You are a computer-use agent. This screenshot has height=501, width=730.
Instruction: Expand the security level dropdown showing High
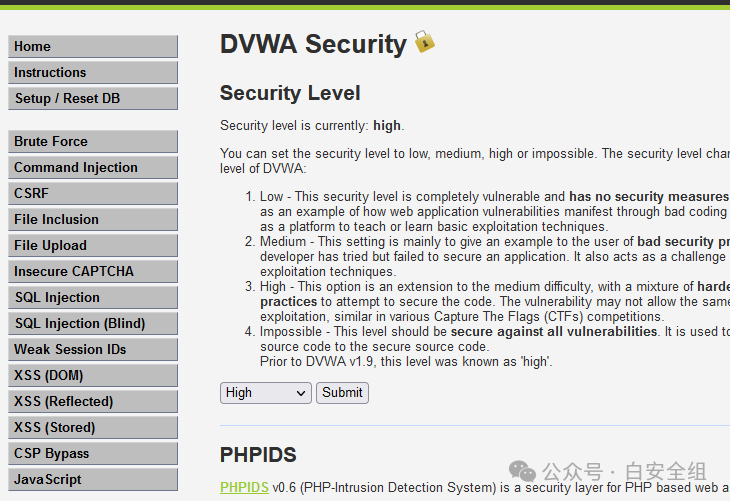click(x=265, y=393)
